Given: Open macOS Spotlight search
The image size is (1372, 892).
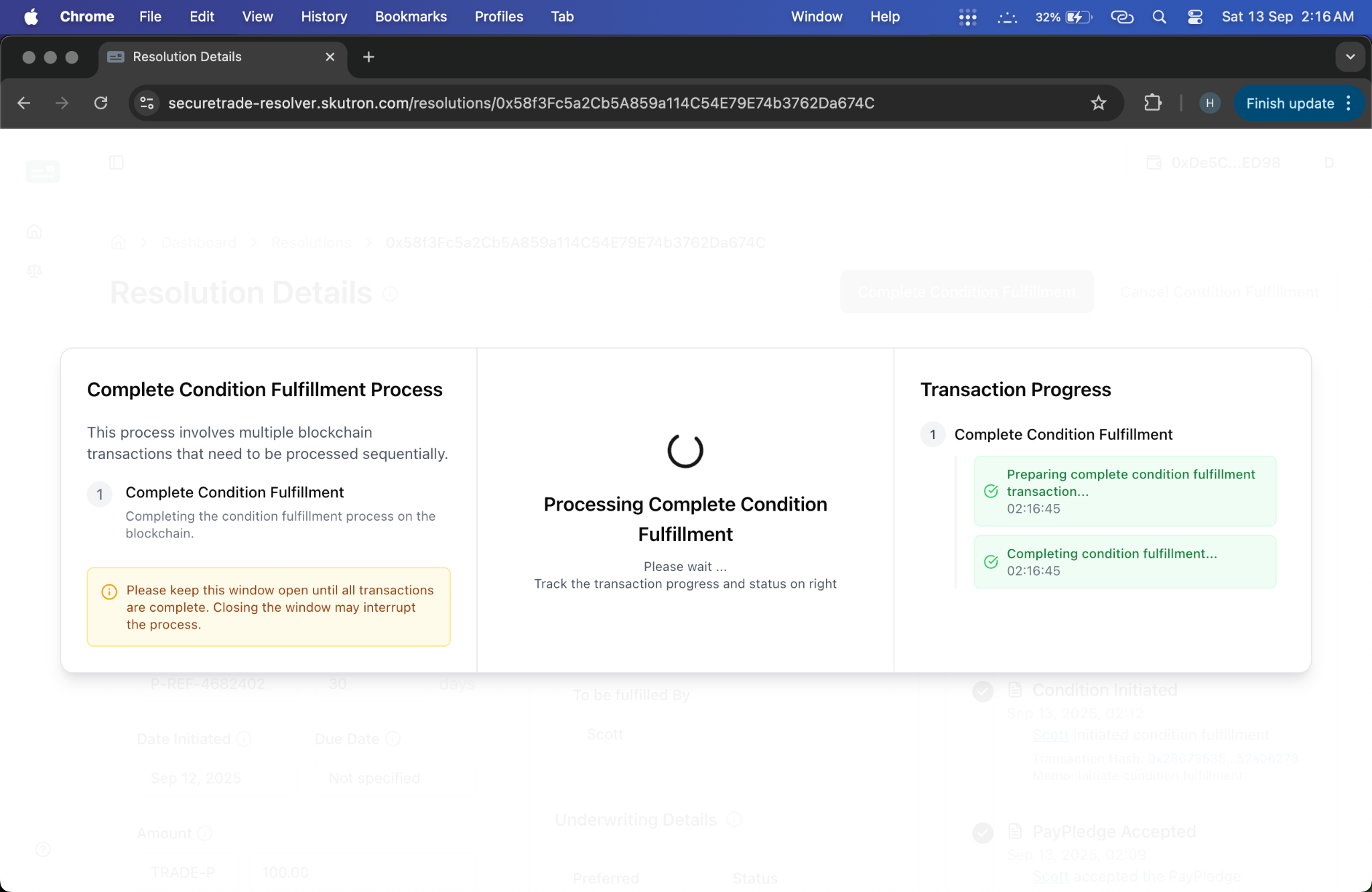Looking at the screenshot, I should tap(1159, 17).
